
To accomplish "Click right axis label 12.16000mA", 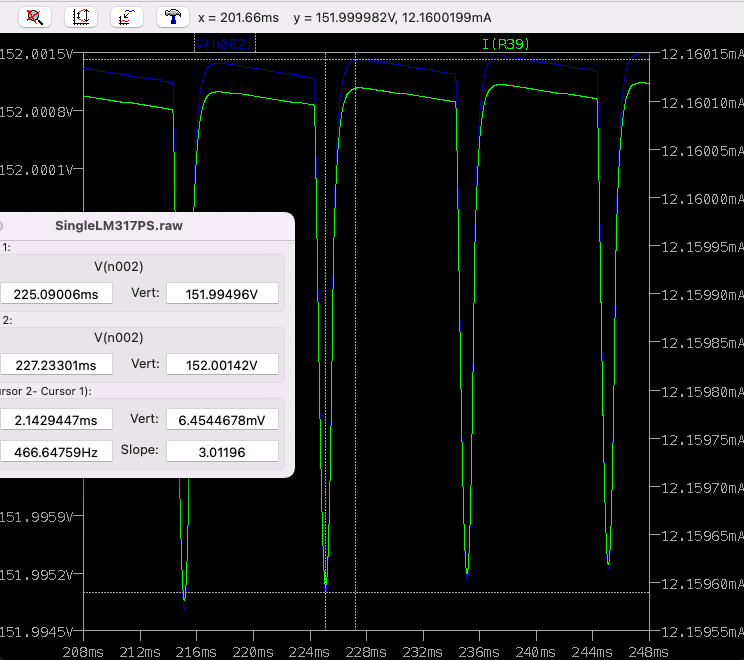I will (702, 199).
